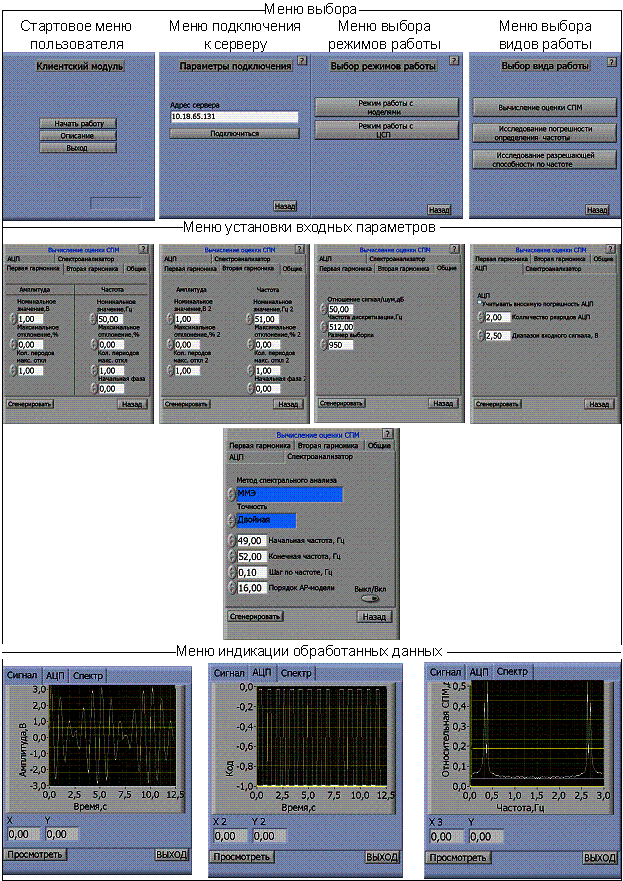Step the Порядок АР-модели value 16,00
The image size is (623, 881).
(231, 588)
